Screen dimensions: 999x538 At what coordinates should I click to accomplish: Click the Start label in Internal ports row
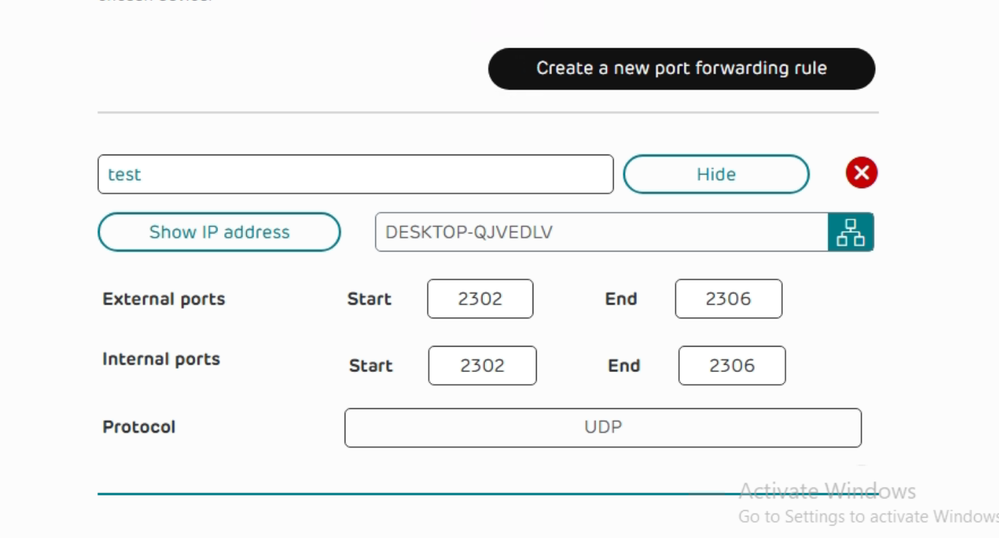click(x=371, y=366)
